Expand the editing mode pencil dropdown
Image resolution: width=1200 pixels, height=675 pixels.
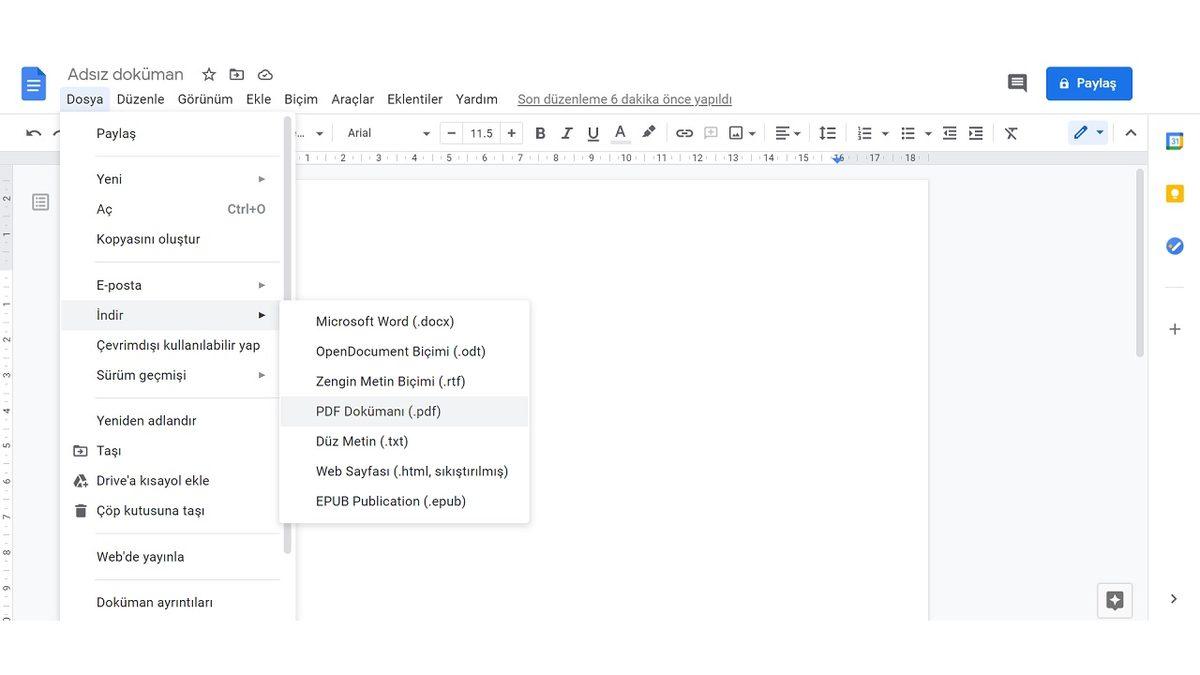[x=1088, y=133]
